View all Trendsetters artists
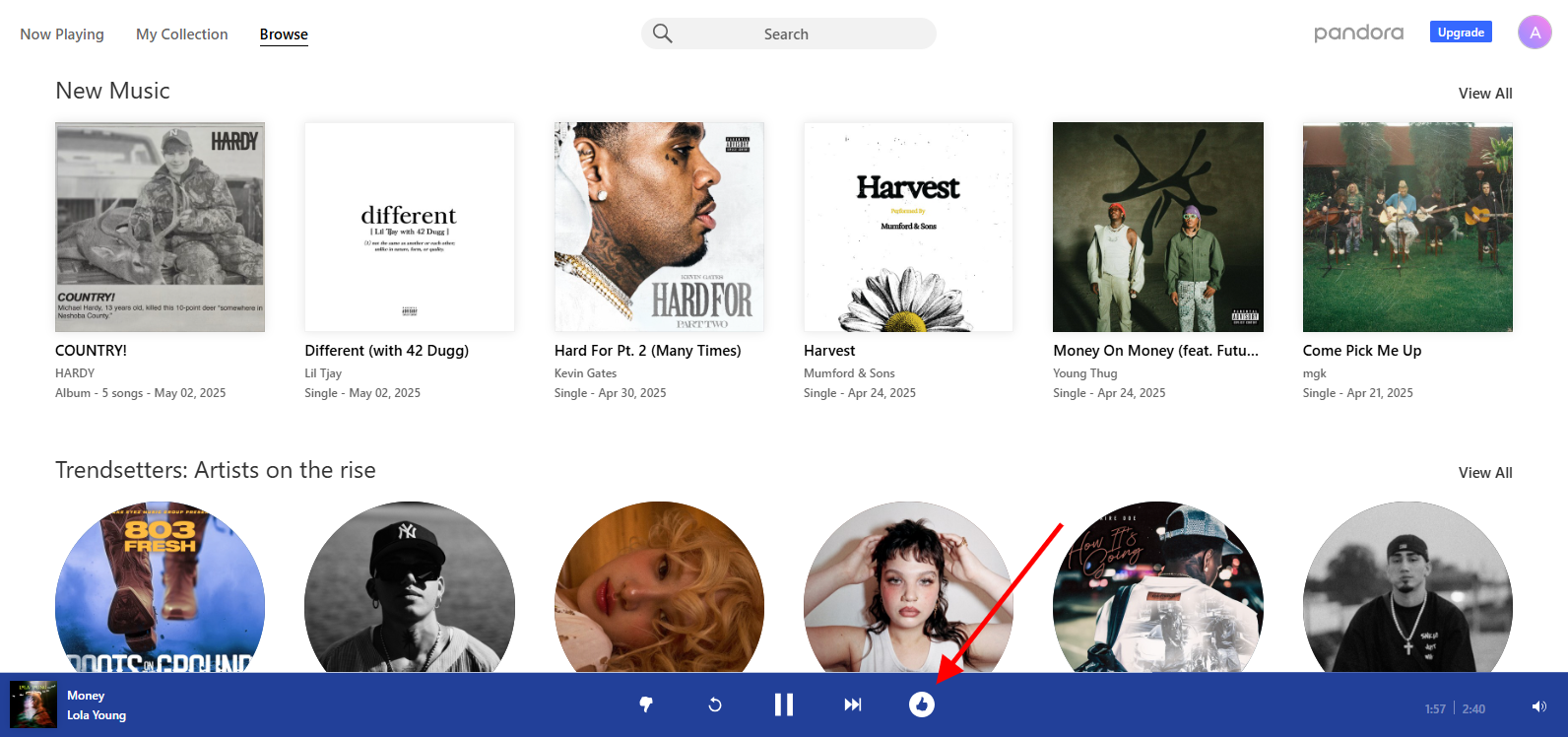The image size is (1568, 737). pos(1485,473)
